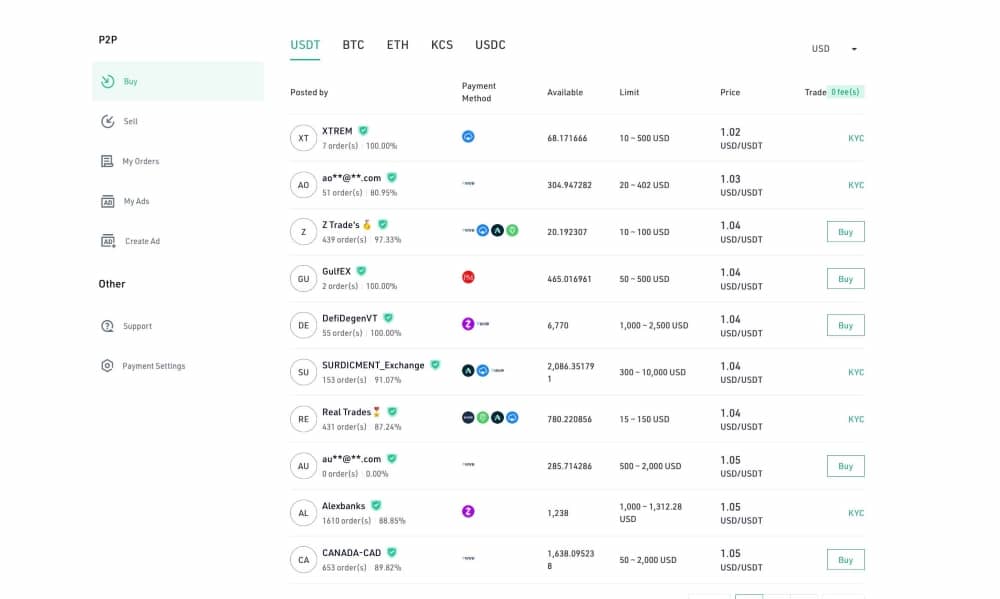Viewport: 1000px width, 599px height.
Task: Click XTREM's blue payment method icon
Action: click(468, 137)
